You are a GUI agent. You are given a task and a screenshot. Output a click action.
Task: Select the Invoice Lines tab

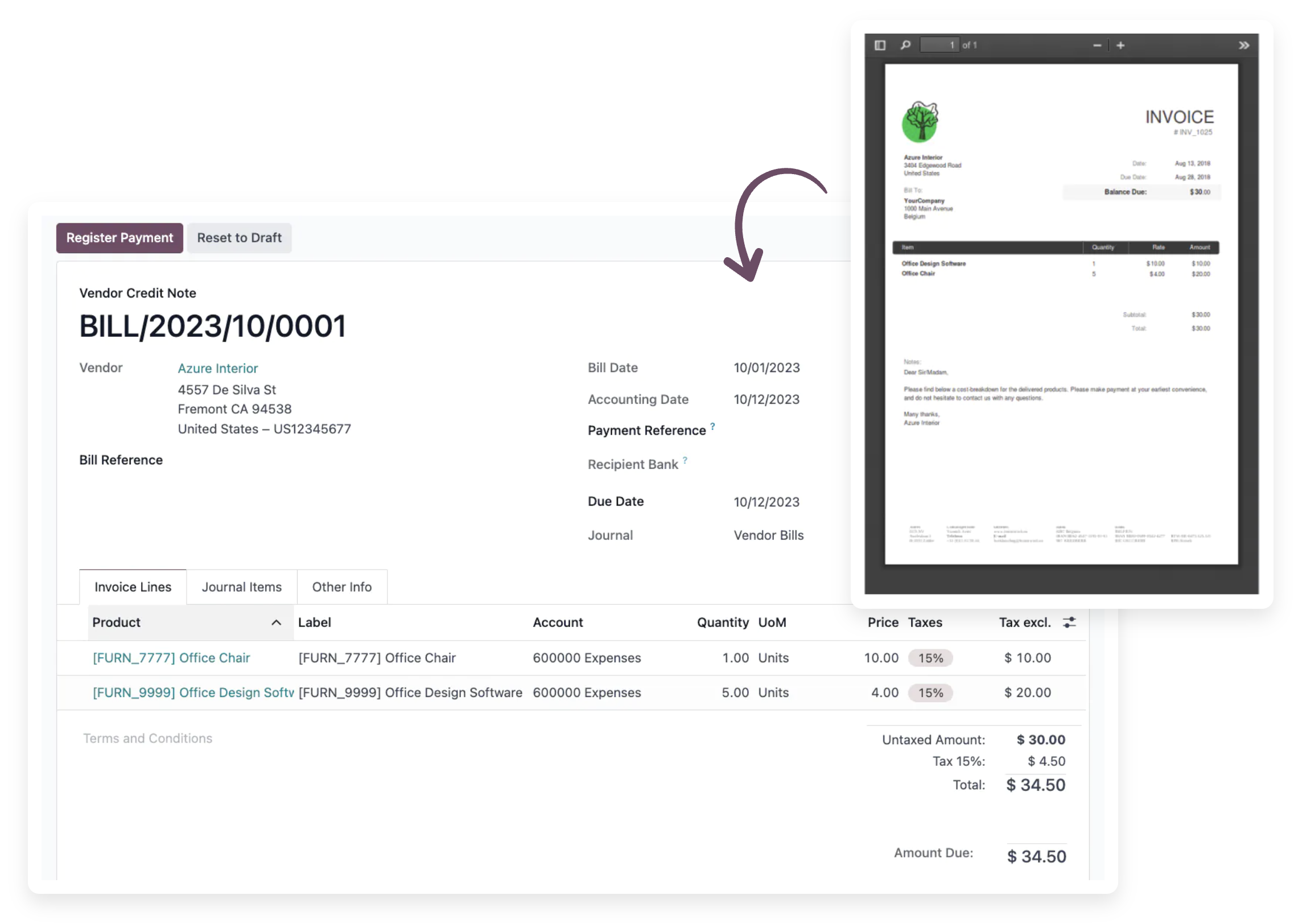133,587
